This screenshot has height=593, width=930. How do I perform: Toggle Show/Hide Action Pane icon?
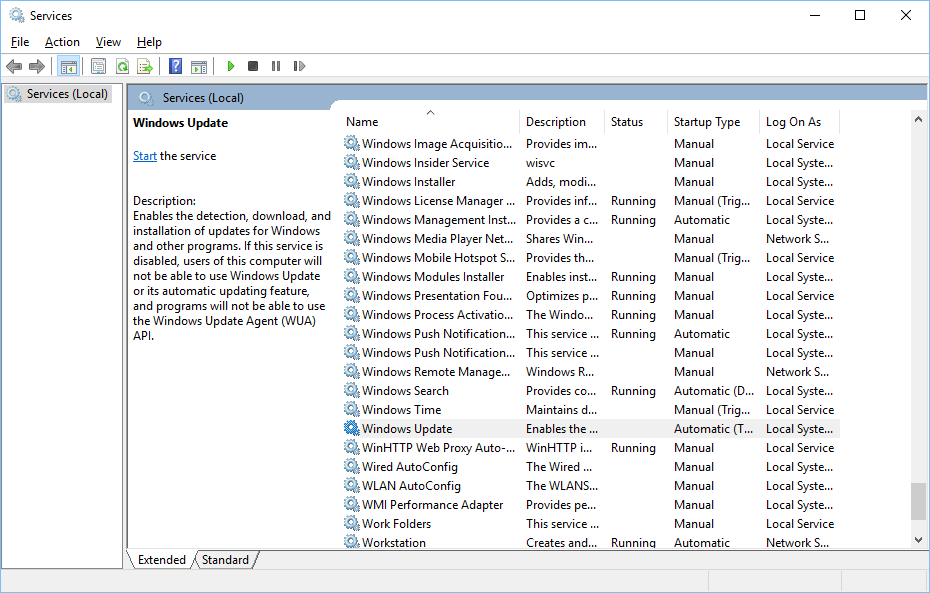pyautogui.click(x=199, y=66)
